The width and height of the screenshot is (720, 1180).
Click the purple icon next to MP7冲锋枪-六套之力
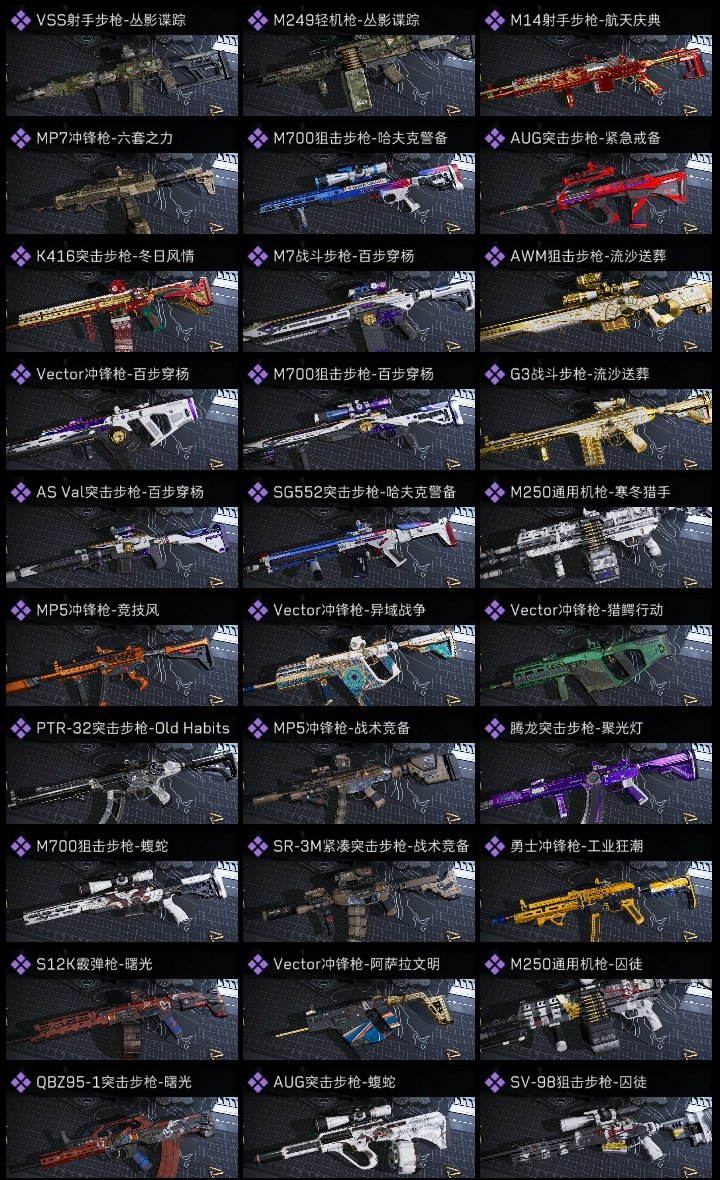coord(20,138)
